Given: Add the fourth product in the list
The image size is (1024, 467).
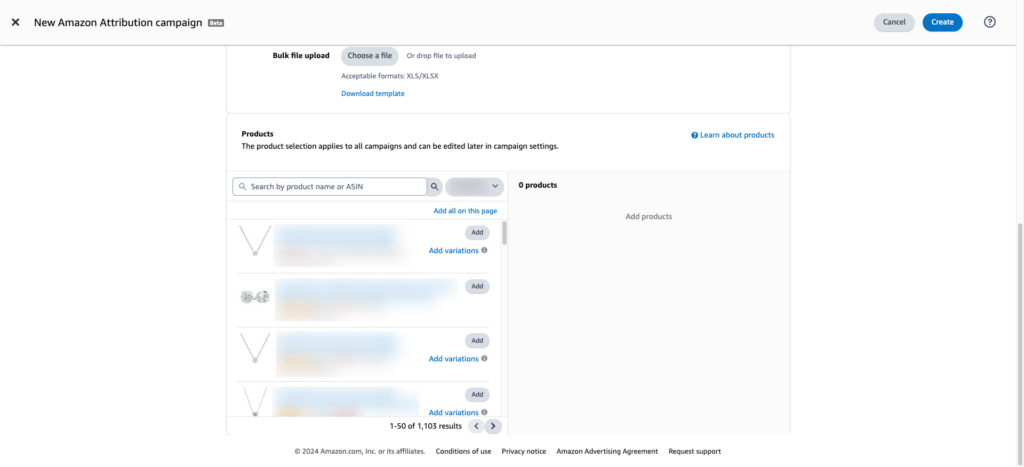Looking at the screenshot, I should 477,395.
